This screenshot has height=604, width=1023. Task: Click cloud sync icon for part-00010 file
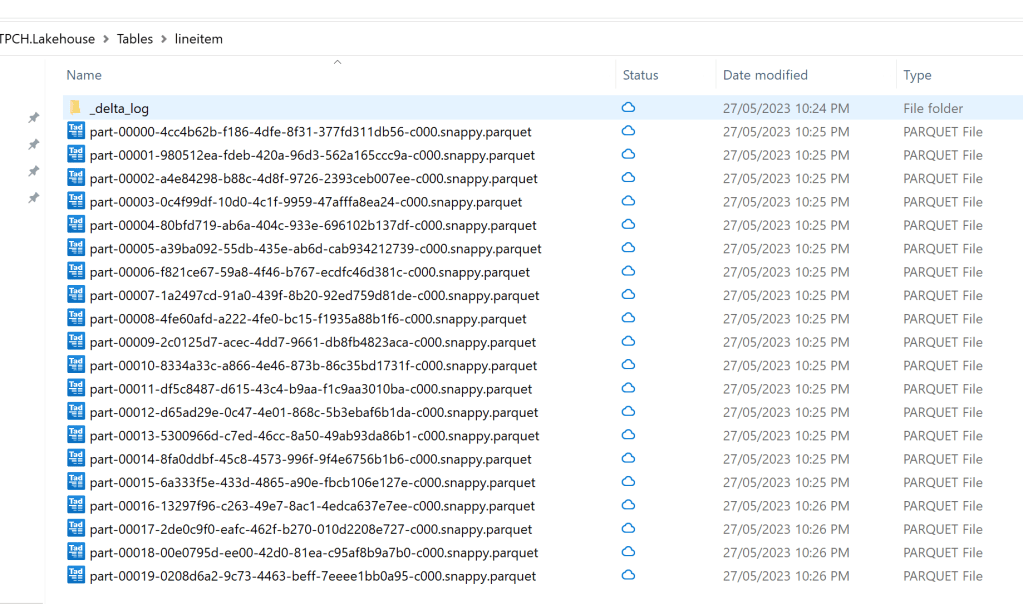[x=629, y=365]
